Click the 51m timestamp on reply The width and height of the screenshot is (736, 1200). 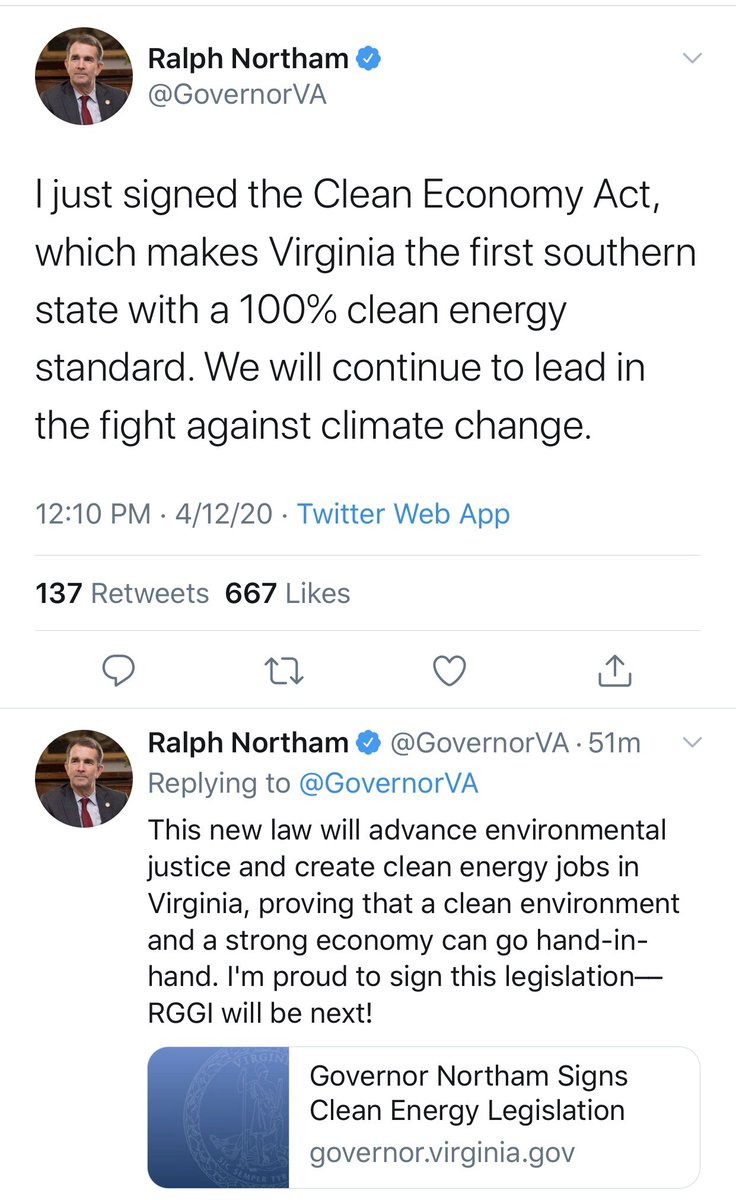click(x=619, y=743)
